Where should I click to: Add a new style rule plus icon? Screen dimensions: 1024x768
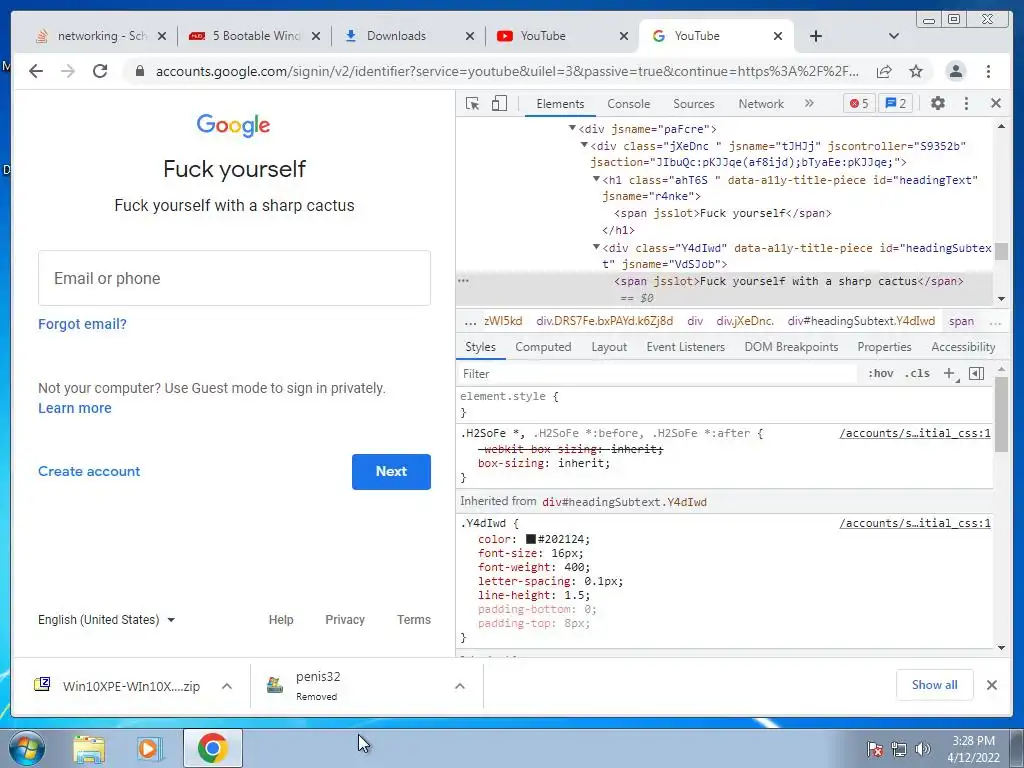(949, 374)
